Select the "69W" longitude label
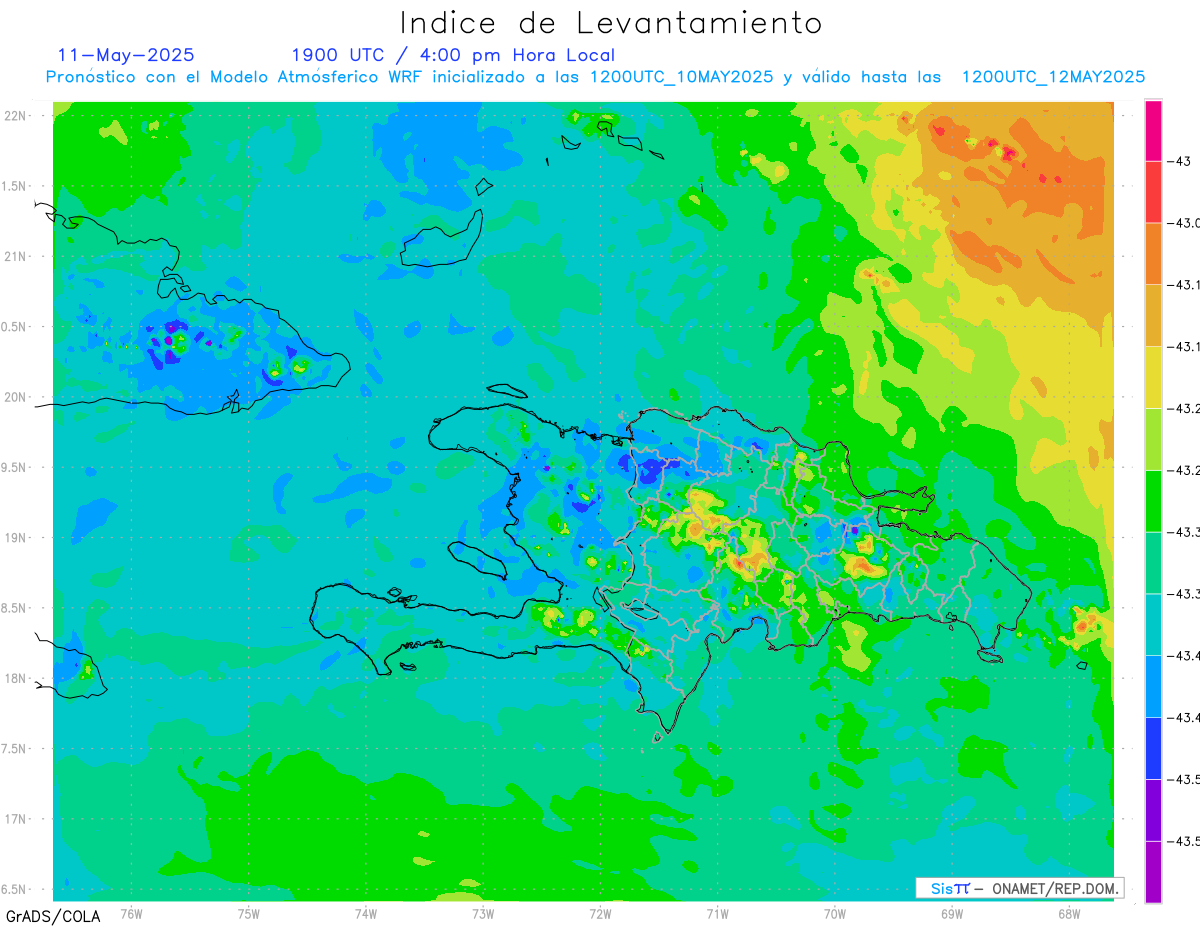This screenshot has width=1200, height=927. (x=952, y=914)
